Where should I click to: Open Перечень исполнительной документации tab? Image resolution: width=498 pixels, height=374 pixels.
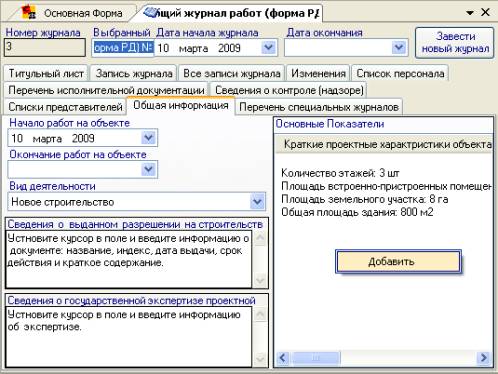pos(106,90)
